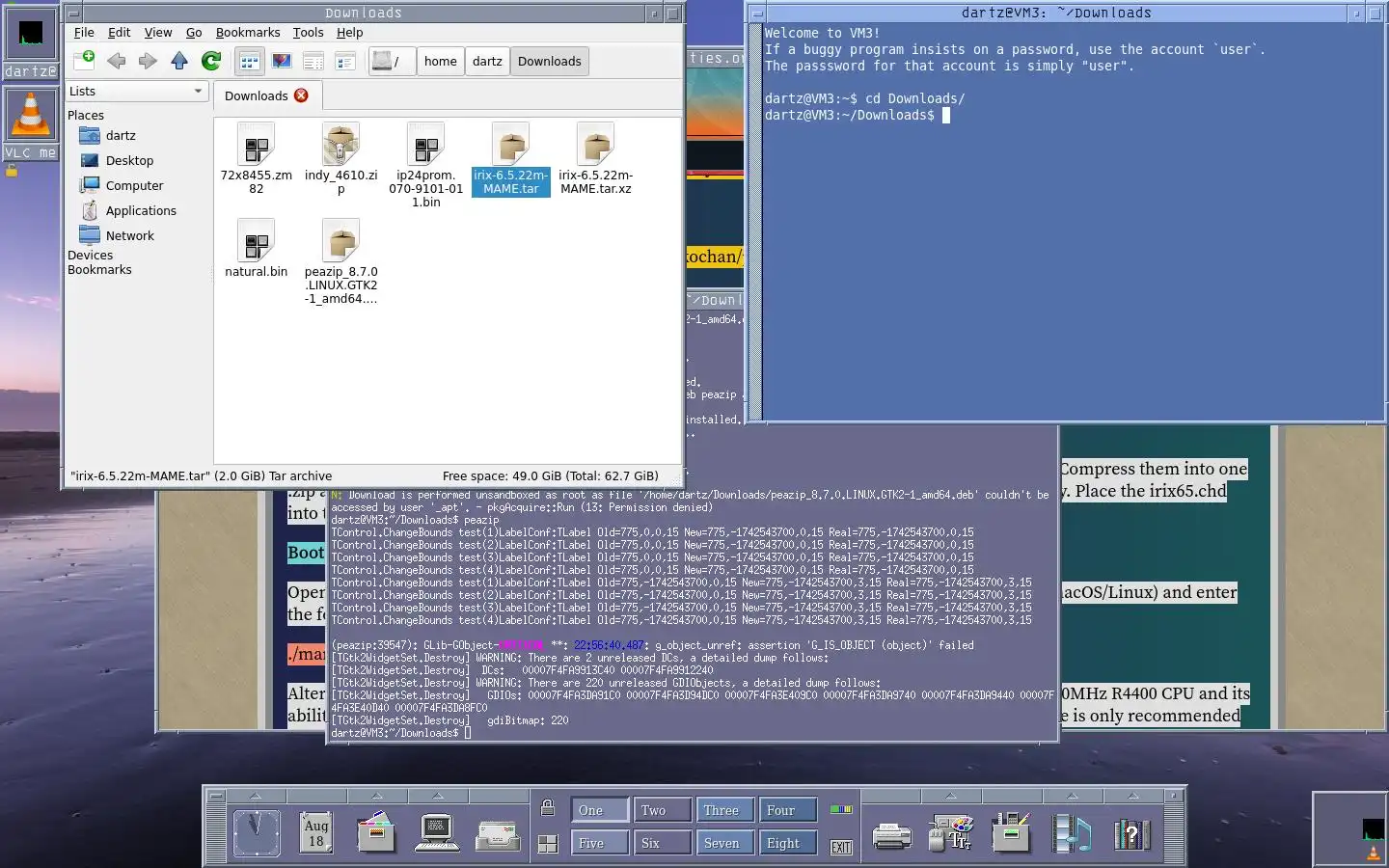Click the clock icon on the panel
Viewport: 1389px width, 868px height.
[257, 832]
